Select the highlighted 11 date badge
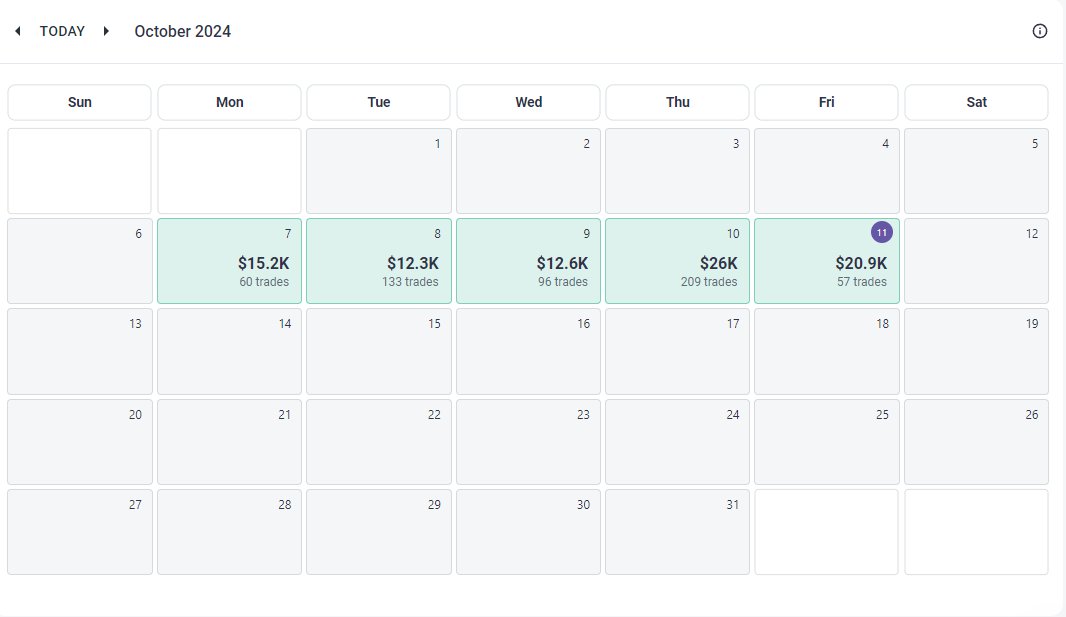 pyautogui.click(x=882, y=232)
